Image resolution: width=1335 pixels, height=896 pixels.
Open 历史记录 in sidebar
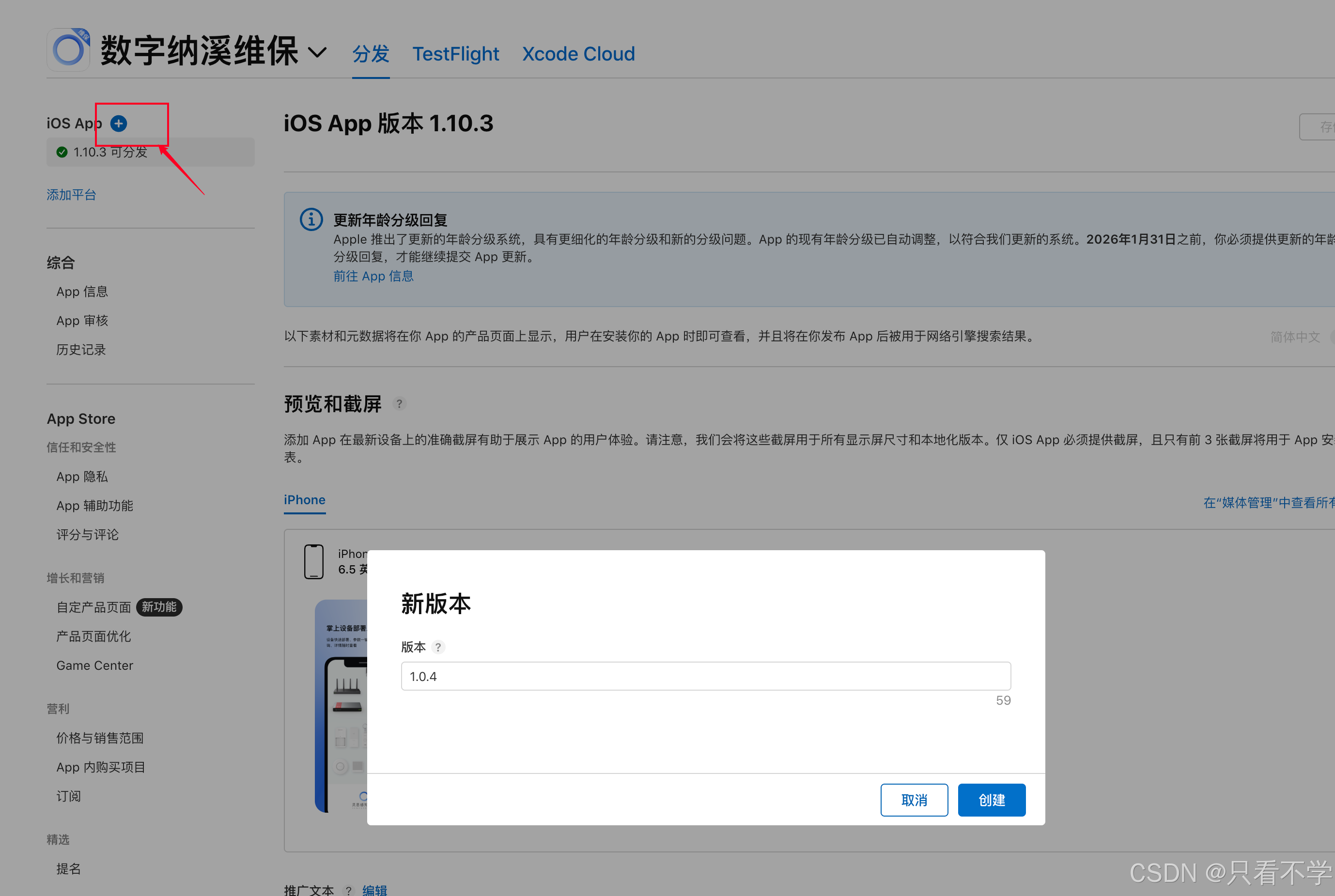(81, 350)
